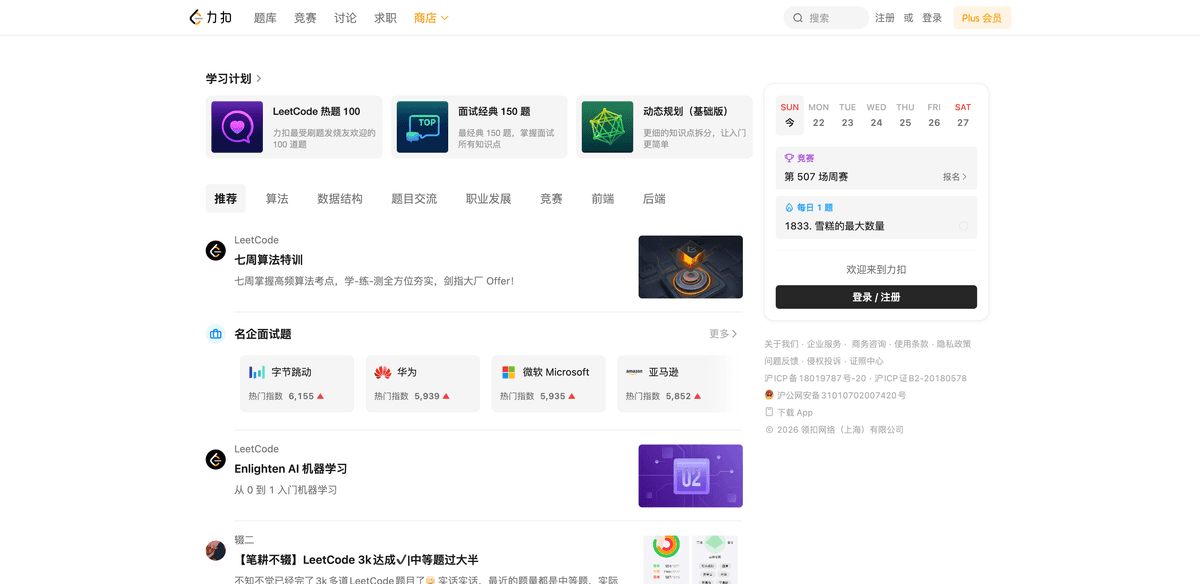Image resolution: width=1200 pixels, height=584 pixels.
Task: Open 动态规划（基础版）polyhedron icon
Action: coord(607,127)
